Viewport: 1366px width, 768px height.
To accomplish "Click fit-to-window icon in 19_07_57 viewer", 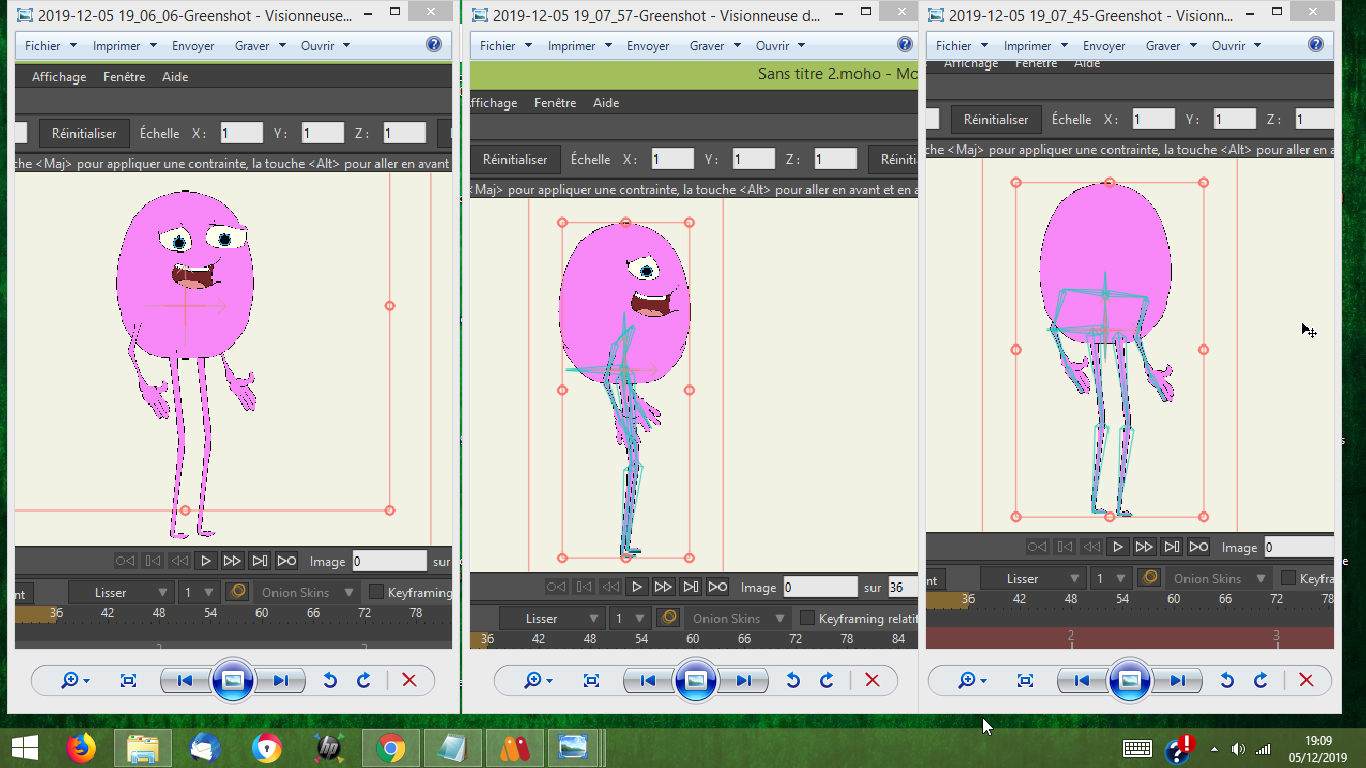I will [591, 681].
